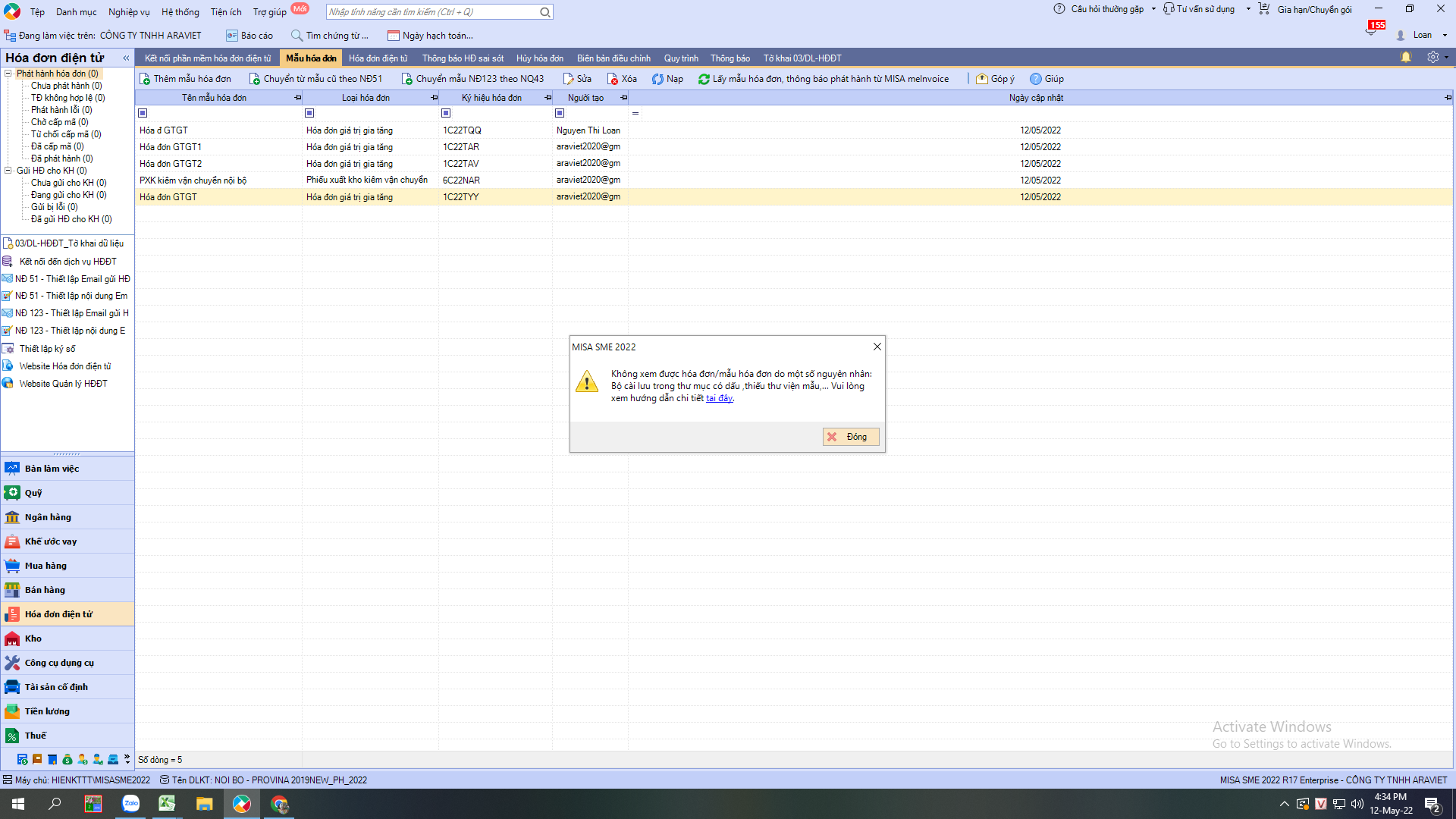The width and height of the screenshot is (1456, 819).
Task: Click Kết nối đến dịch vụ HĐĐT
Action: pyautogui.click(x=67, y=262)
